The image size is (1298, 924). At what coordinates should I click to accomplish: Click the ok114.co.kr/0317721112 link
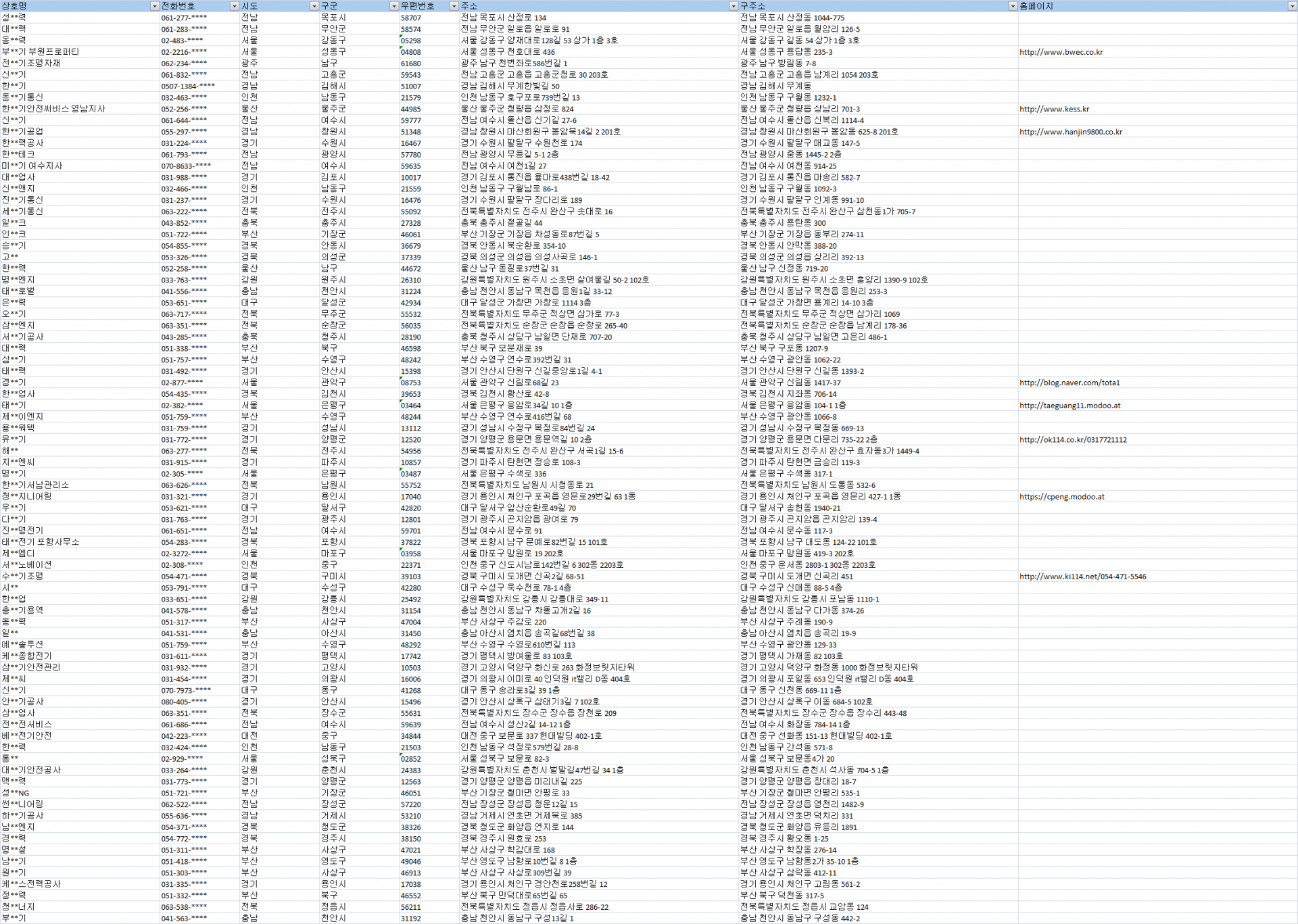pyautogui.click(x=1073, y=440)
